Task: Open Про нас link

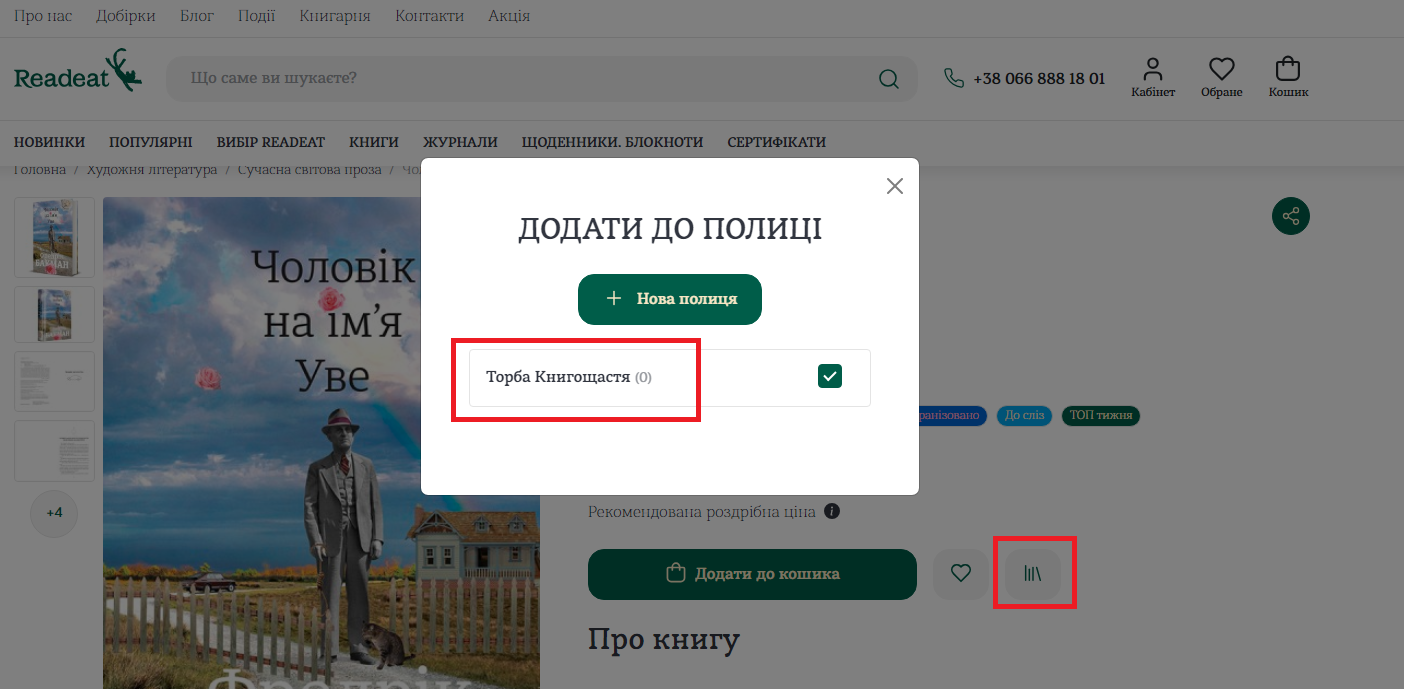Action: click(x=43, y=16)
